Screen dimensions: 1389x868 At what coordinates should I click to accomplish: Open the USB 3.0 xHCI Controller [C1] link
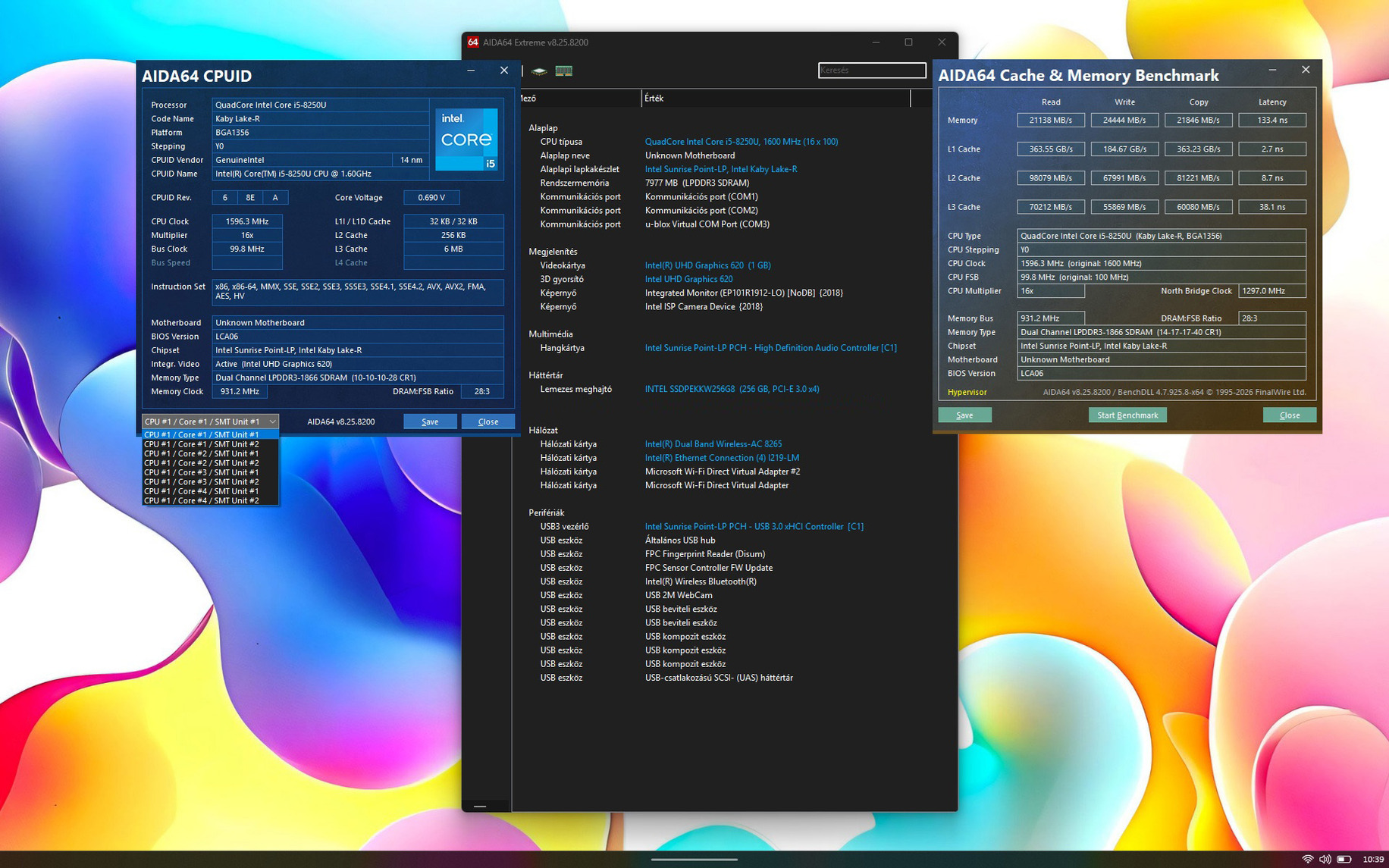[754, 527]
